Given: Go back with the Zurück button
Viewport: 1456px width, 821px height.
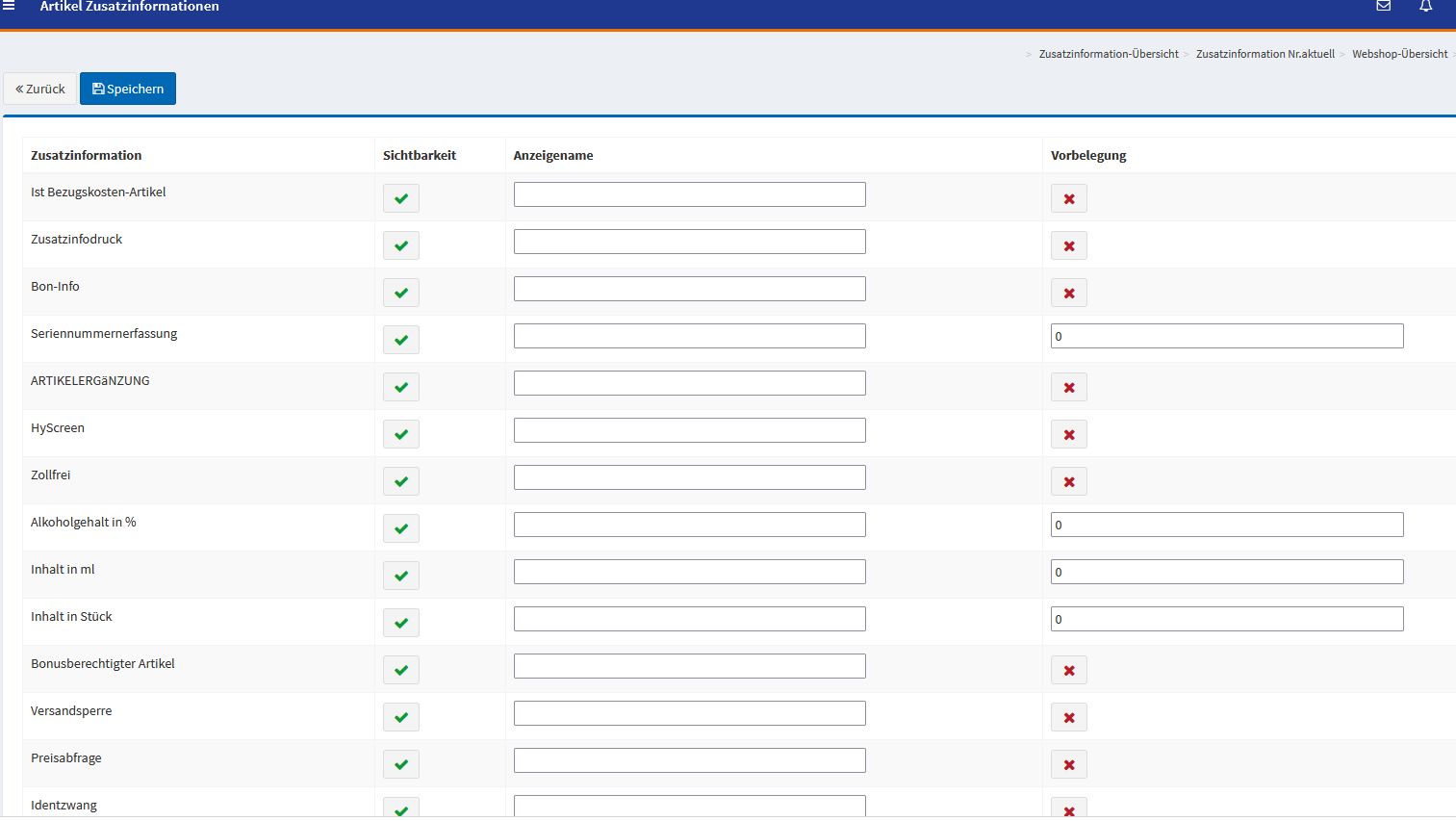Looking at the screenshot, I should (40, 89).
